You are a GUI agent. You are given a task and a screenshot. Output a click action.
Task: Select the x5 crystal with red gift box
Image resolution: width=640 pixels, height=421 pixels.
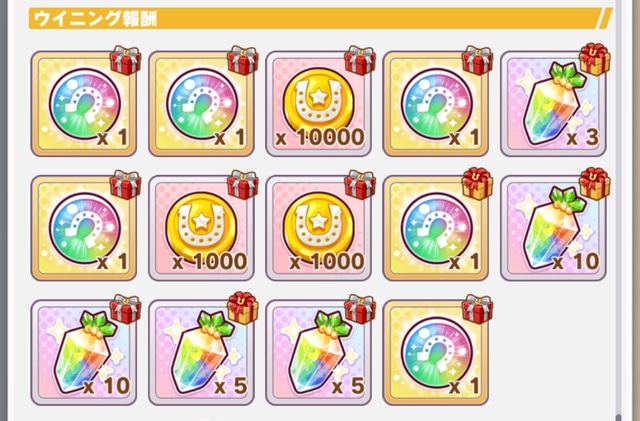pyautogui.click(x=318, y=353)
